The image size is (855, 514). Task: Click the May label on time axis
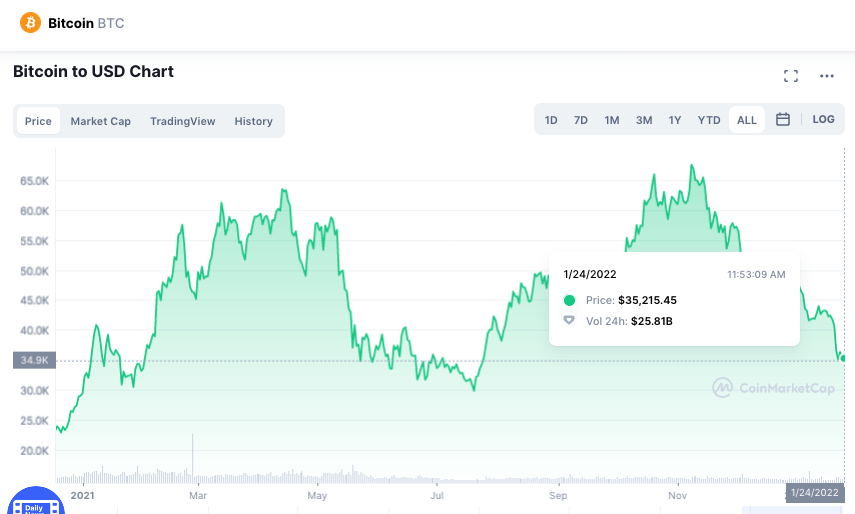(317, 495)
